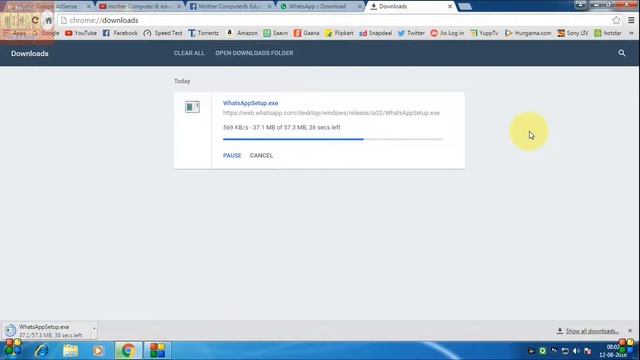Open the Hungama.com bookmark
The image size is (640, 360).
[528, 33]
